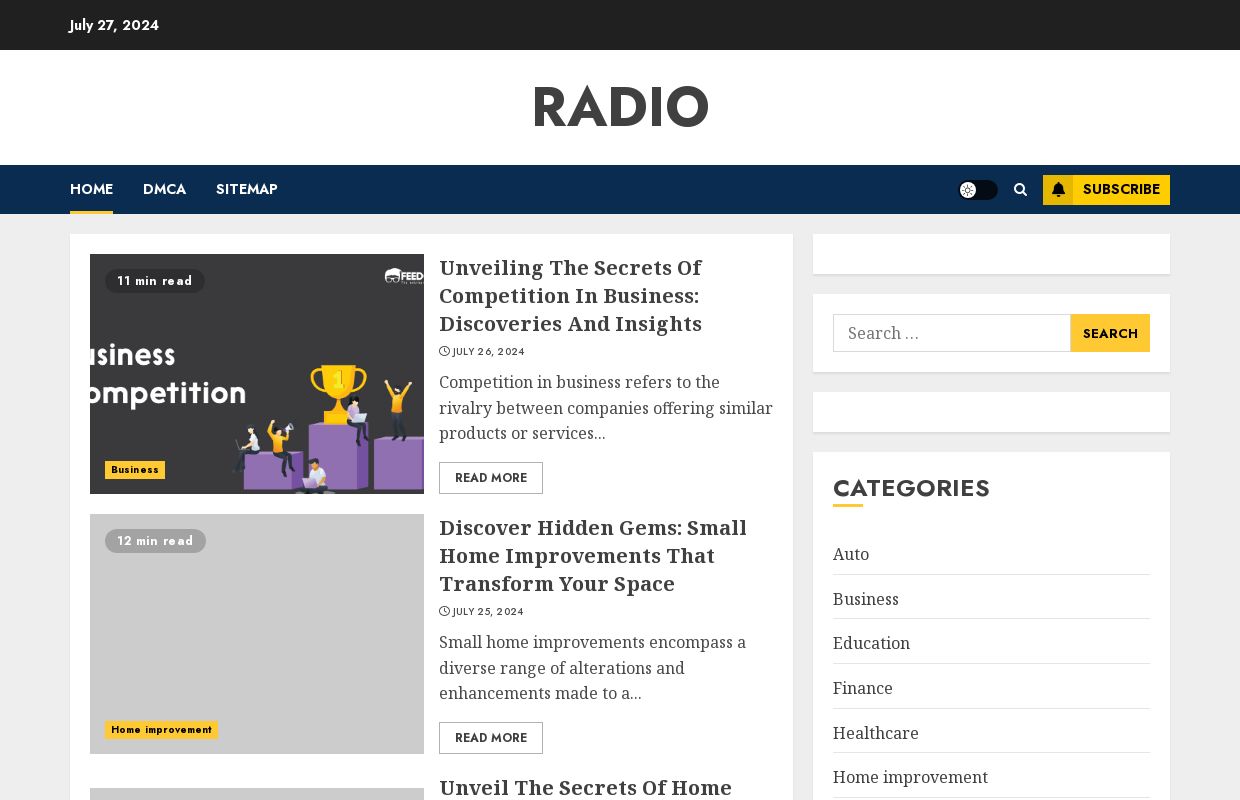This screenshot has height=800, width=1240.
Task: Click the RADIO site title
Action: (x=620, y=107)
